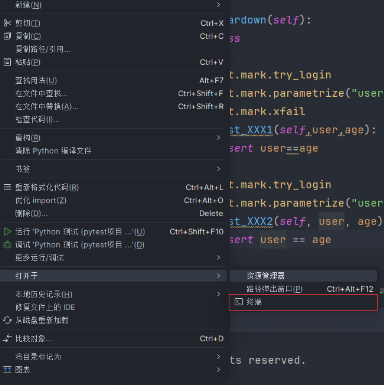Expand the 更多运行/调试 submenu arrow

tap(218, 257)
